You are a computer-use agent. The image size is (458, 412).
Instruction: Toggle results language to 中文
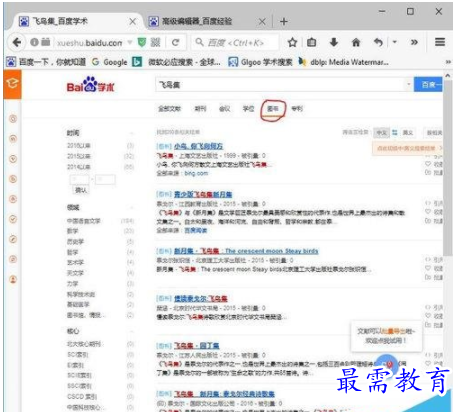(x=382, y=133)
